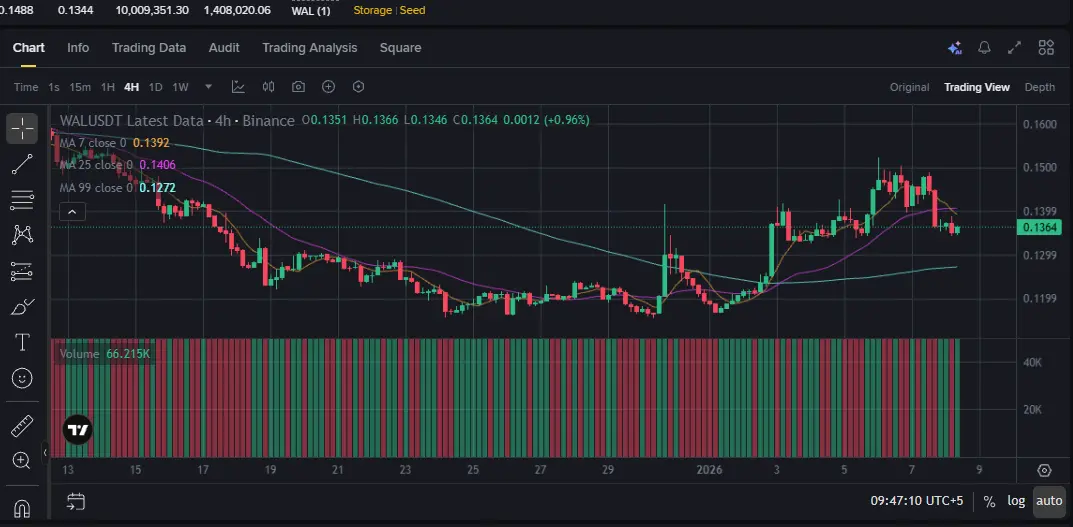Select the 1D interval

(155, 87)
